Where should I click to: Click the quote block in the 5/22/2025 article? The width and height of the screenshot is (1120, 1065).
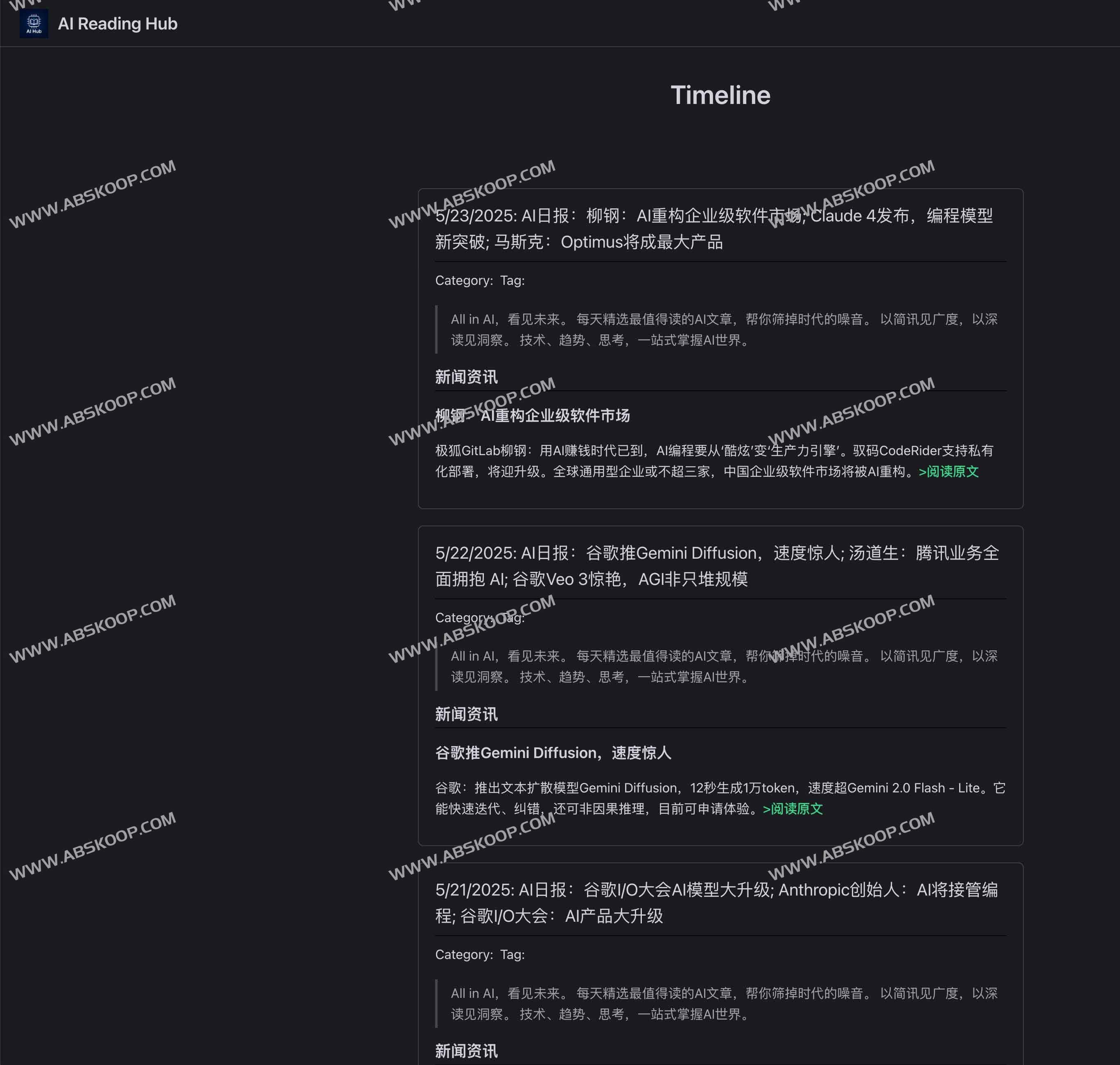coord(721,666)
